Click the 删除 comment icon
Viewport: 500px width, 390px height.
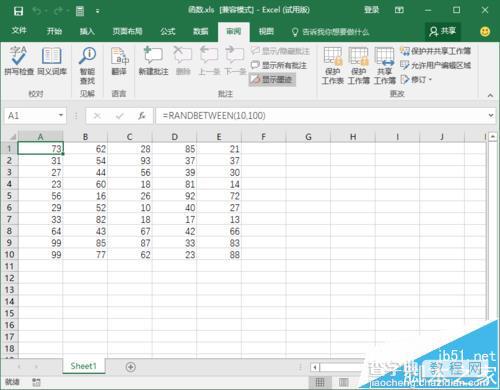183,61
